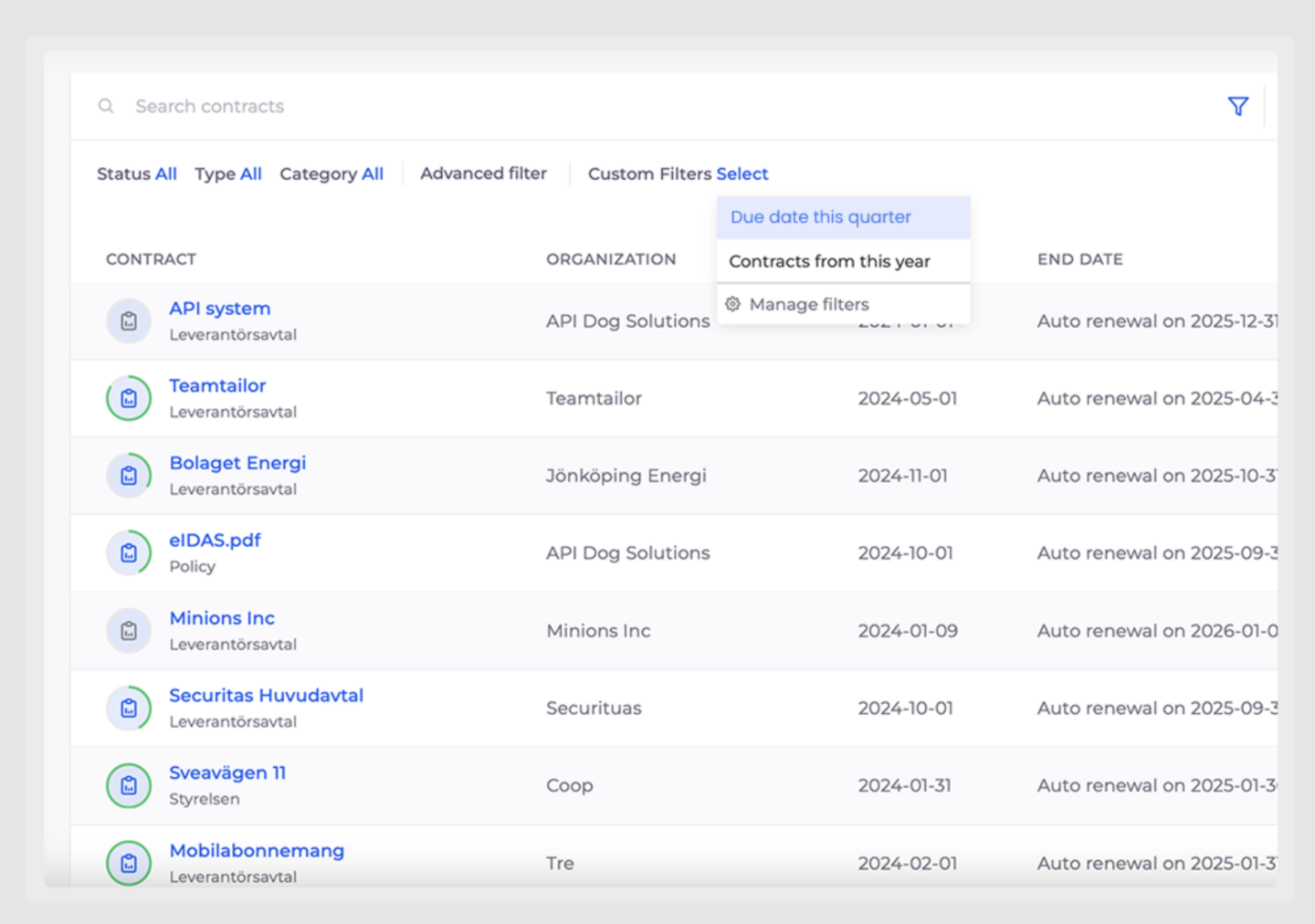Click the ORGANIZATION column header
Viewport: 1315px width, 924px height.
[611, 259]
